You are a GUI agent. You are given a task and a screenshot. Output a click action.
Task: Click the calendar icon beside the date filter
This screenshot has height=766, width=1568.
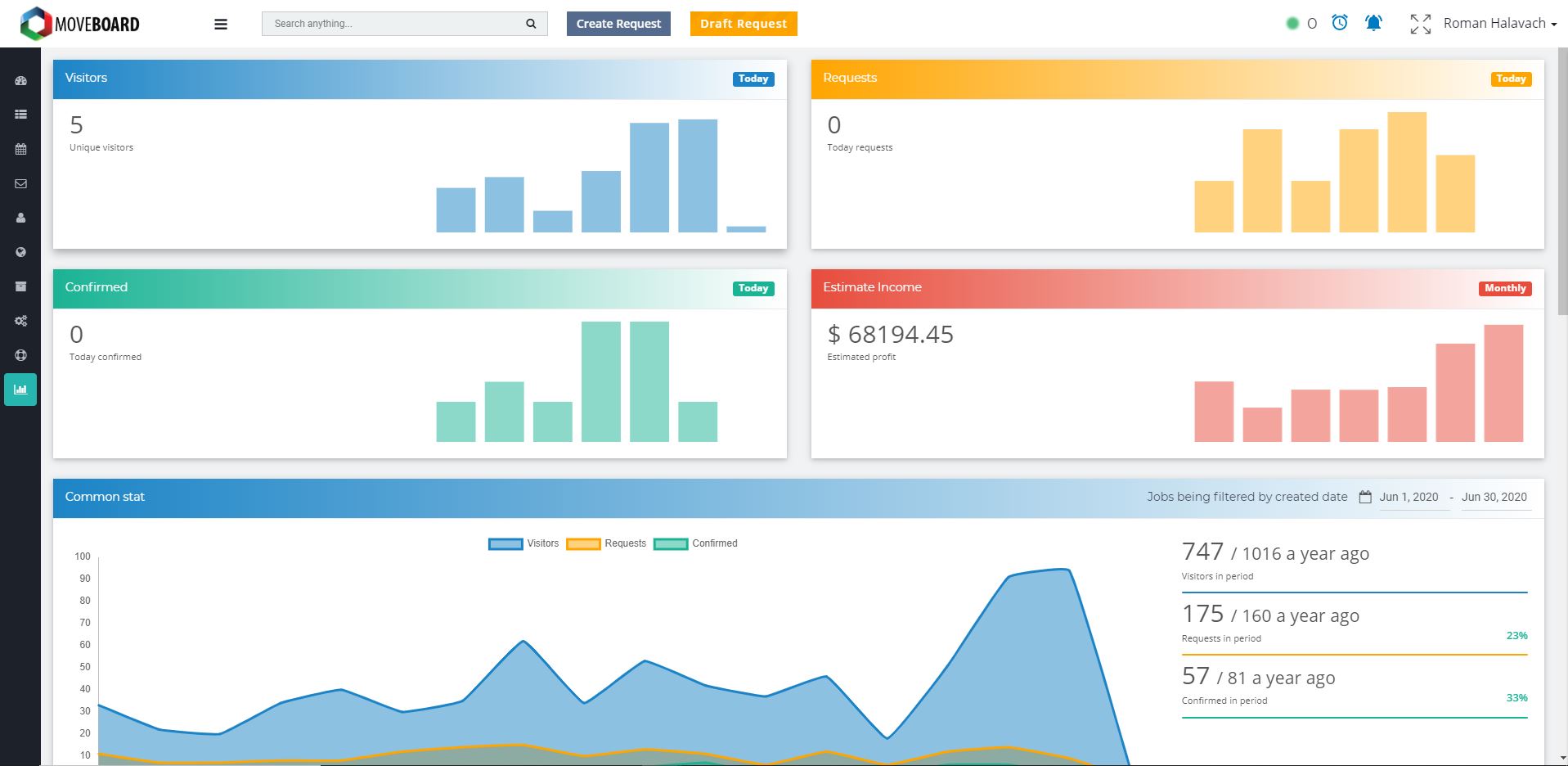1364,496
